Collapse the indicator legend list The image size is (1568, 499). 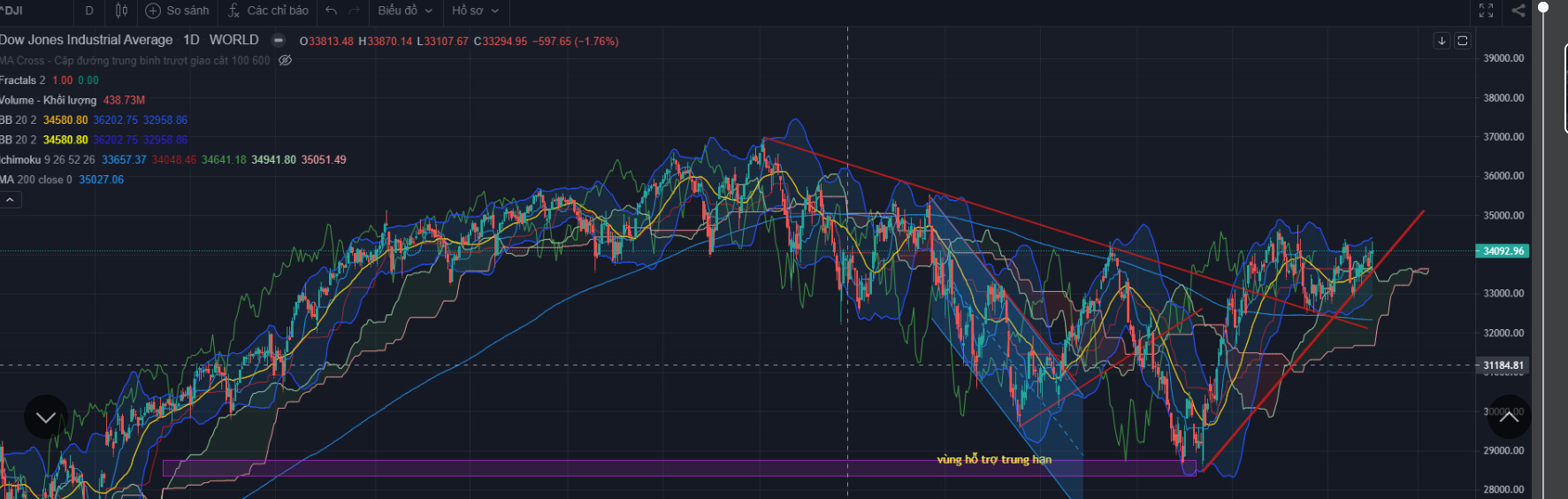(10, 200)
